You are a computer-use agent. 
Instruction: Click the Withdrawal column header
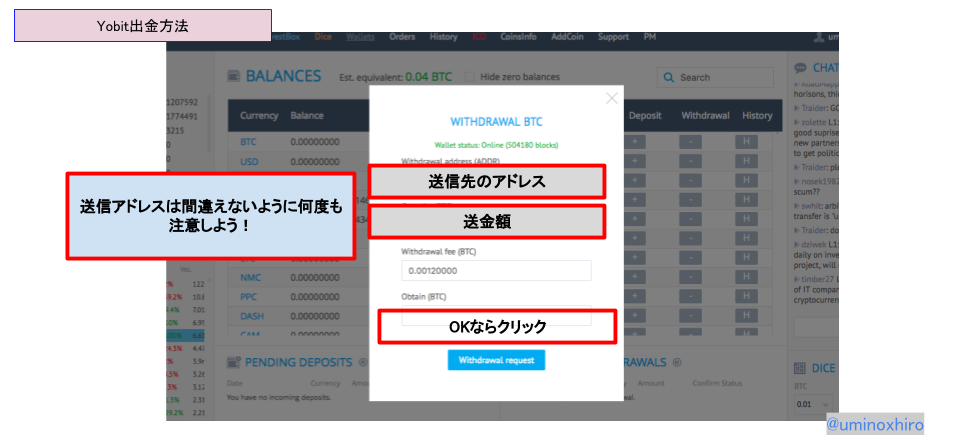[705, 116]
